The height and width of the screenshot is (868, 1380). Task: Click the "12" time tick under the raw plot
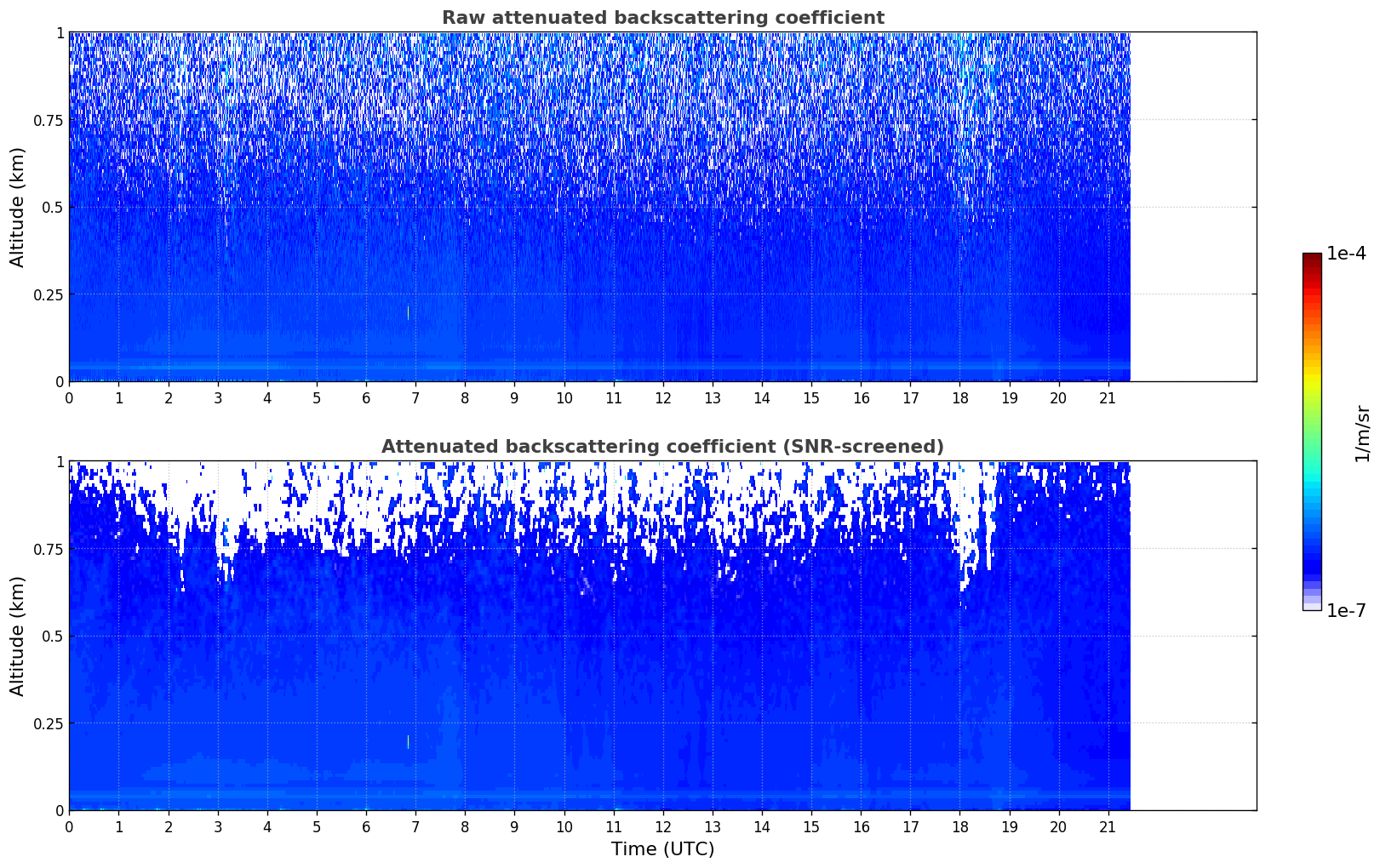[662, 397]
